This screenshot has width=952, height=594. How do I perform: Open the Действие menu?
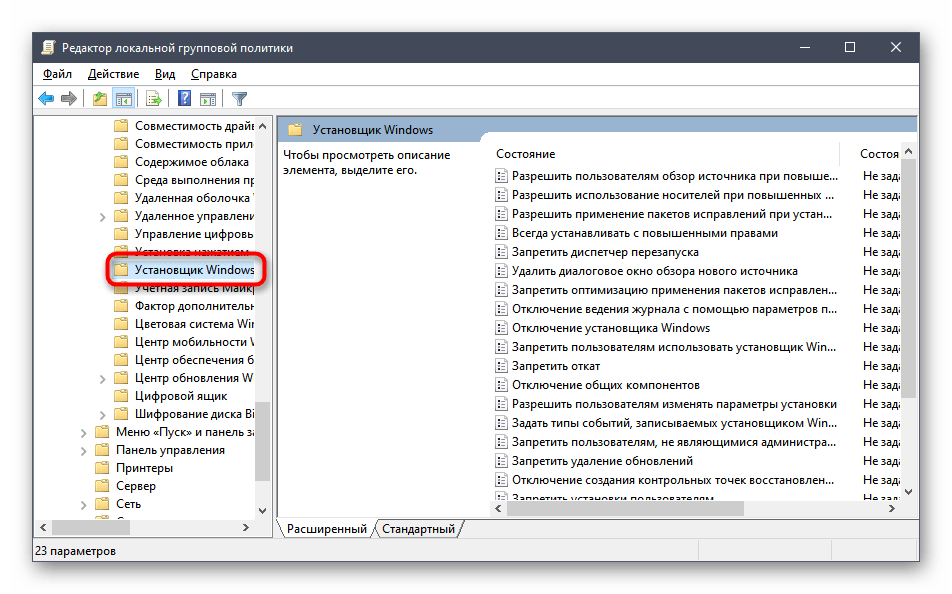[113, 74]
